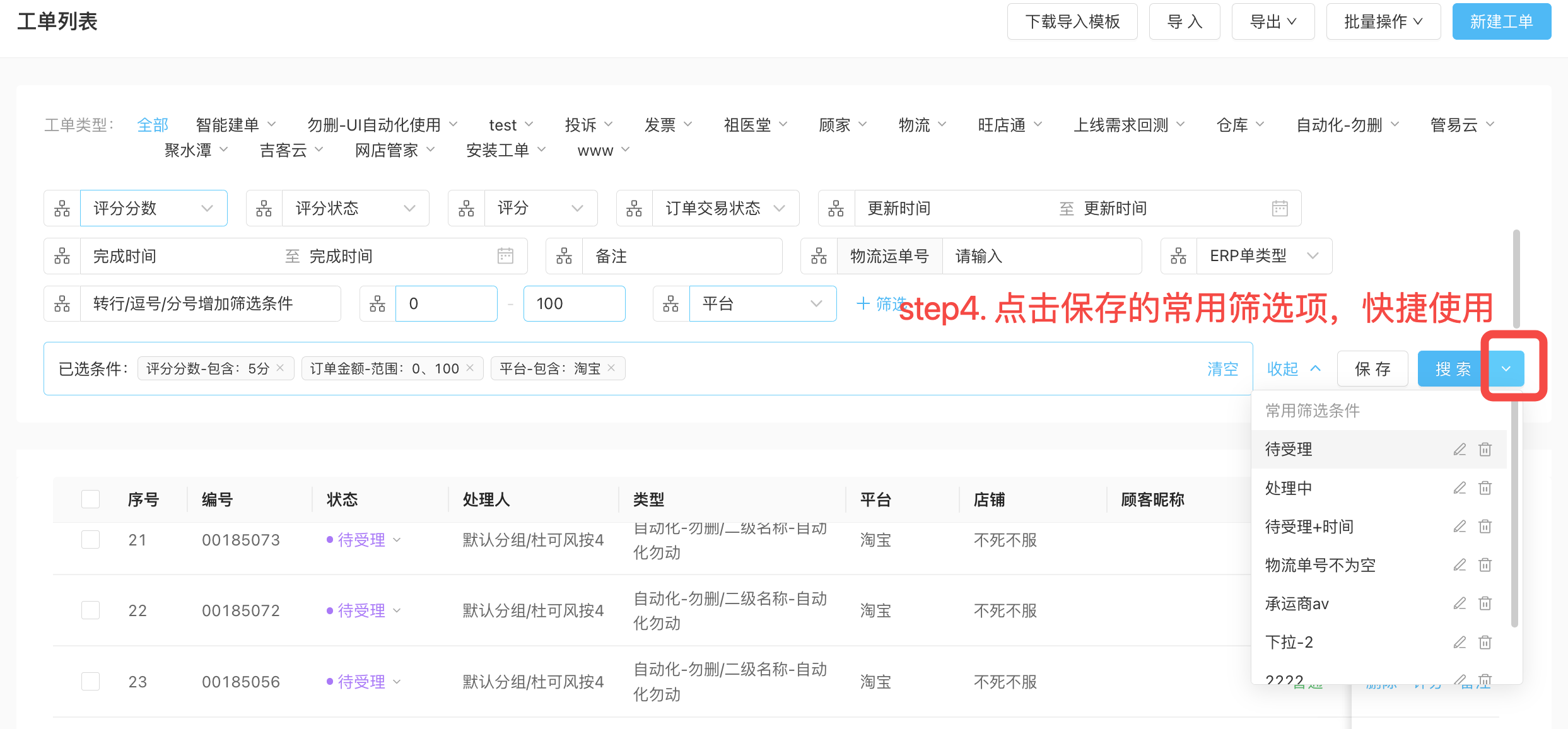Click the maximum amount field showing 100
This screenshot has height=729, width=1568.
[575, 304]
